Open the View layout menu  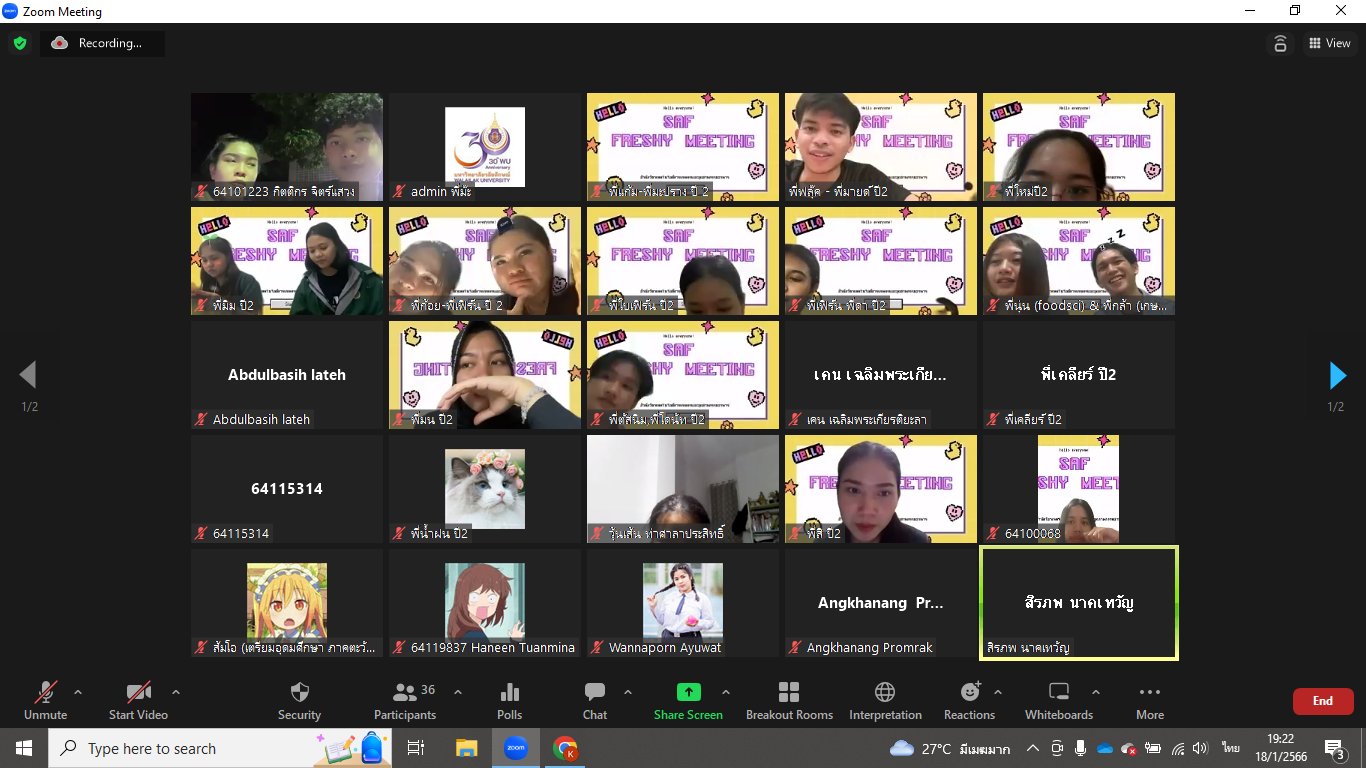coord(1329,43)
